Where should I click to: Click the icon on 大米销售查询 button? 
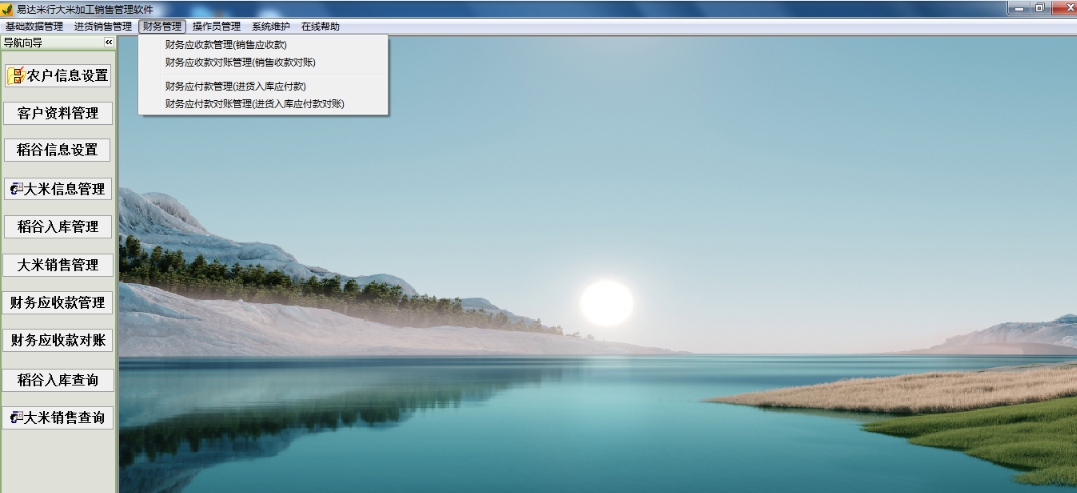[x=16, y=417]
